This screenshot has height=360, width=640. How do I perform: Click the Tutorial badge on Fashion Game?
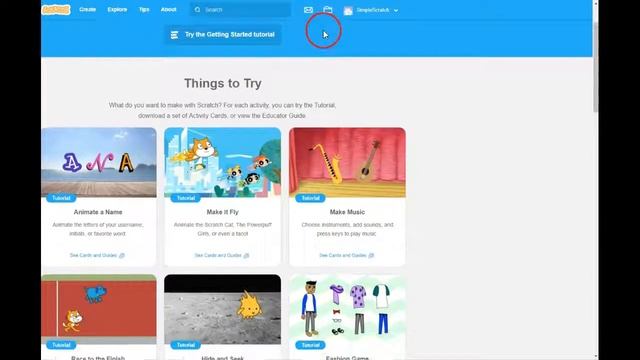pyautogui.click(x=310, y=345)
